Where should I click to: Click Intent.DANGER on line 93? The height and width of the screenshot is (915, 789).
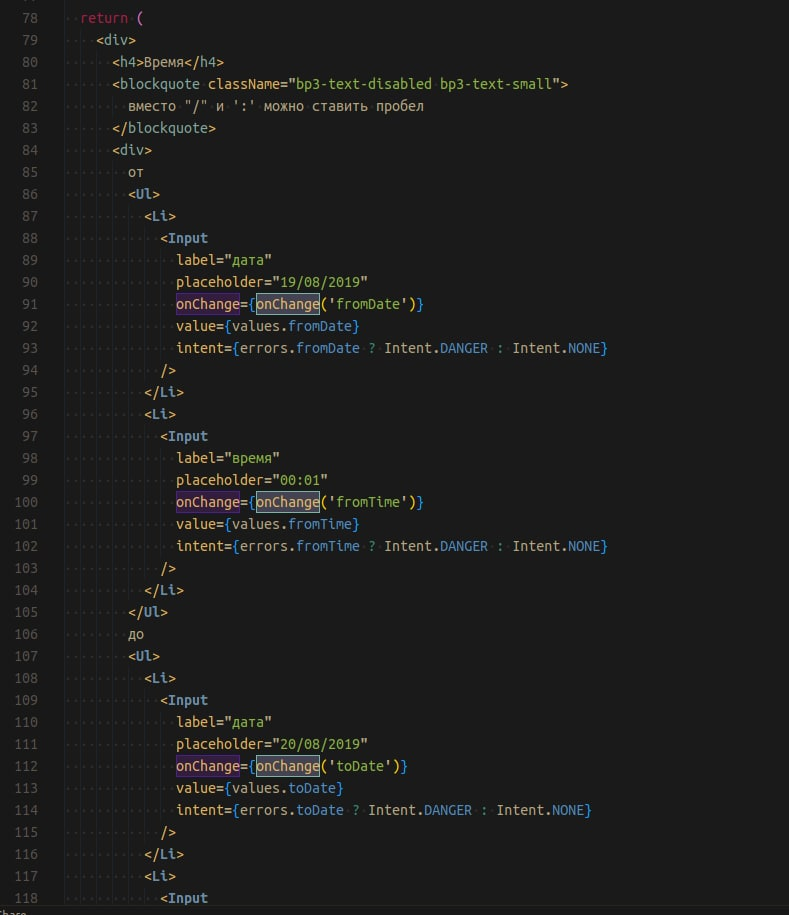tap(436, 348)
